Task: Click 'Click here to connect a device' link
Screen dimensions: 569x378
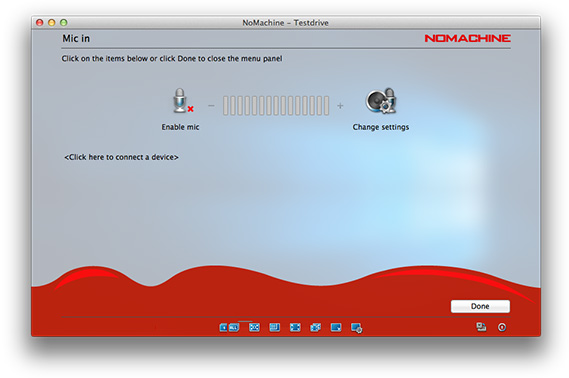Action: pyautogui.click(x=121, y=157)
